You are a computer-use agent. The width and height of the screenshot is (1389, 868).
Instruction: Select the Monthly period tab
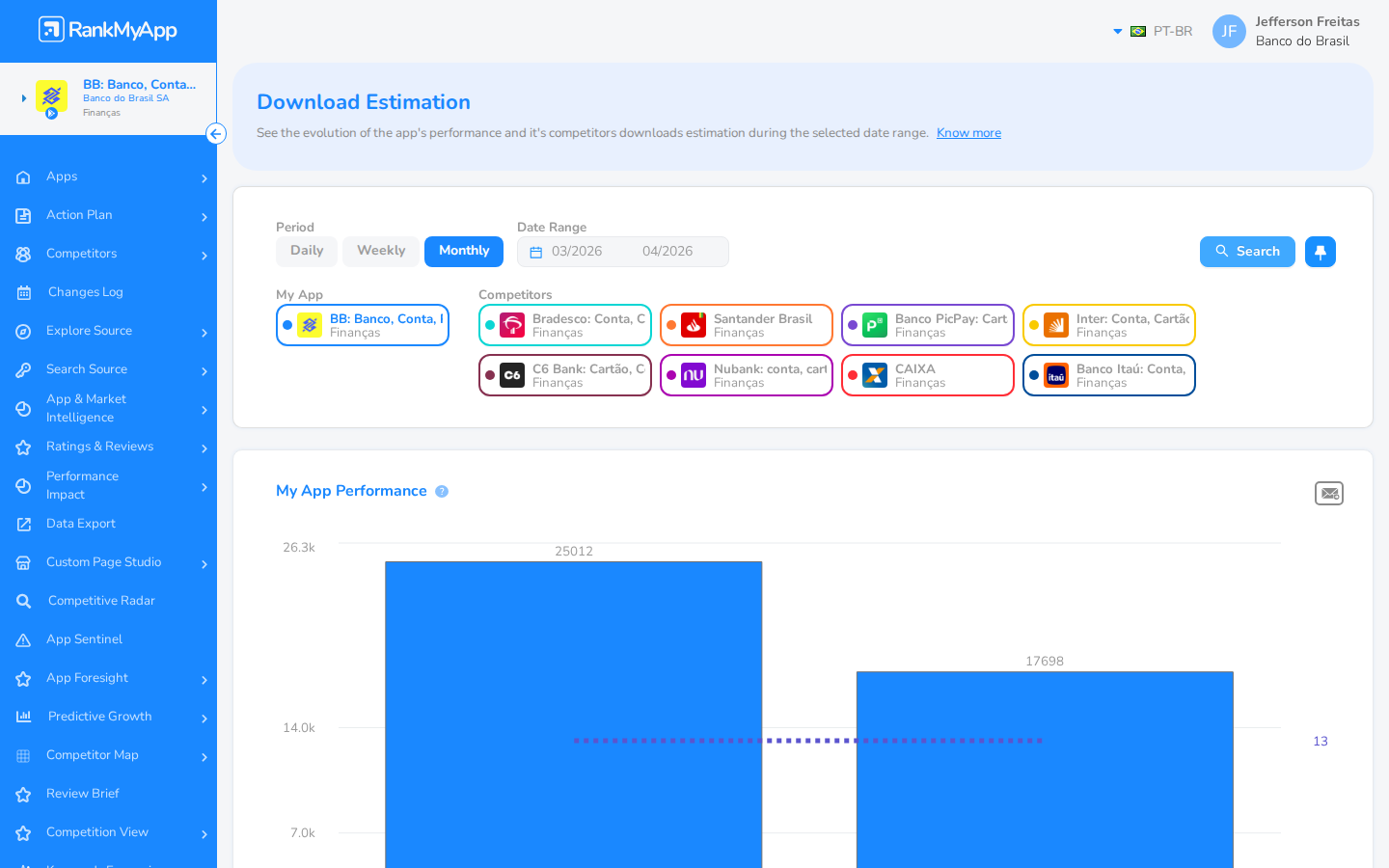tap(464, 251)
